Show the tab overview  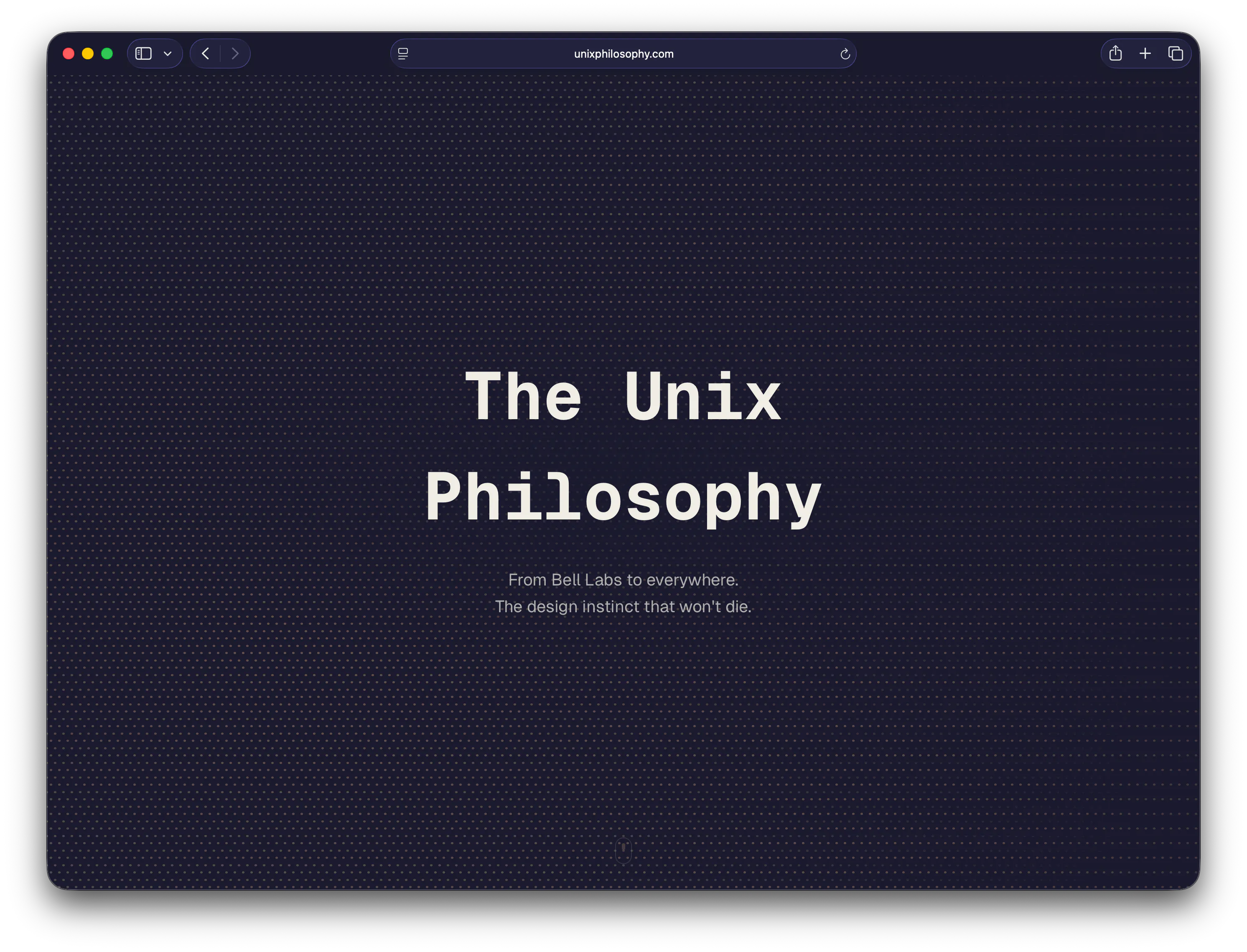click(x=1176, y=54)
